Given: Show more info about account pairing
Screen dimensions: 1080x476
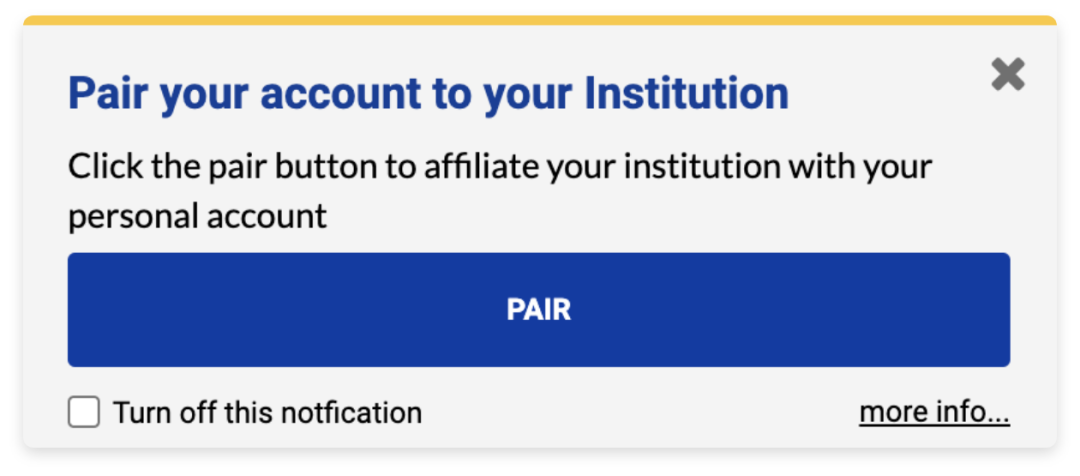Looking at the screenshot, I should coord(934,412).
